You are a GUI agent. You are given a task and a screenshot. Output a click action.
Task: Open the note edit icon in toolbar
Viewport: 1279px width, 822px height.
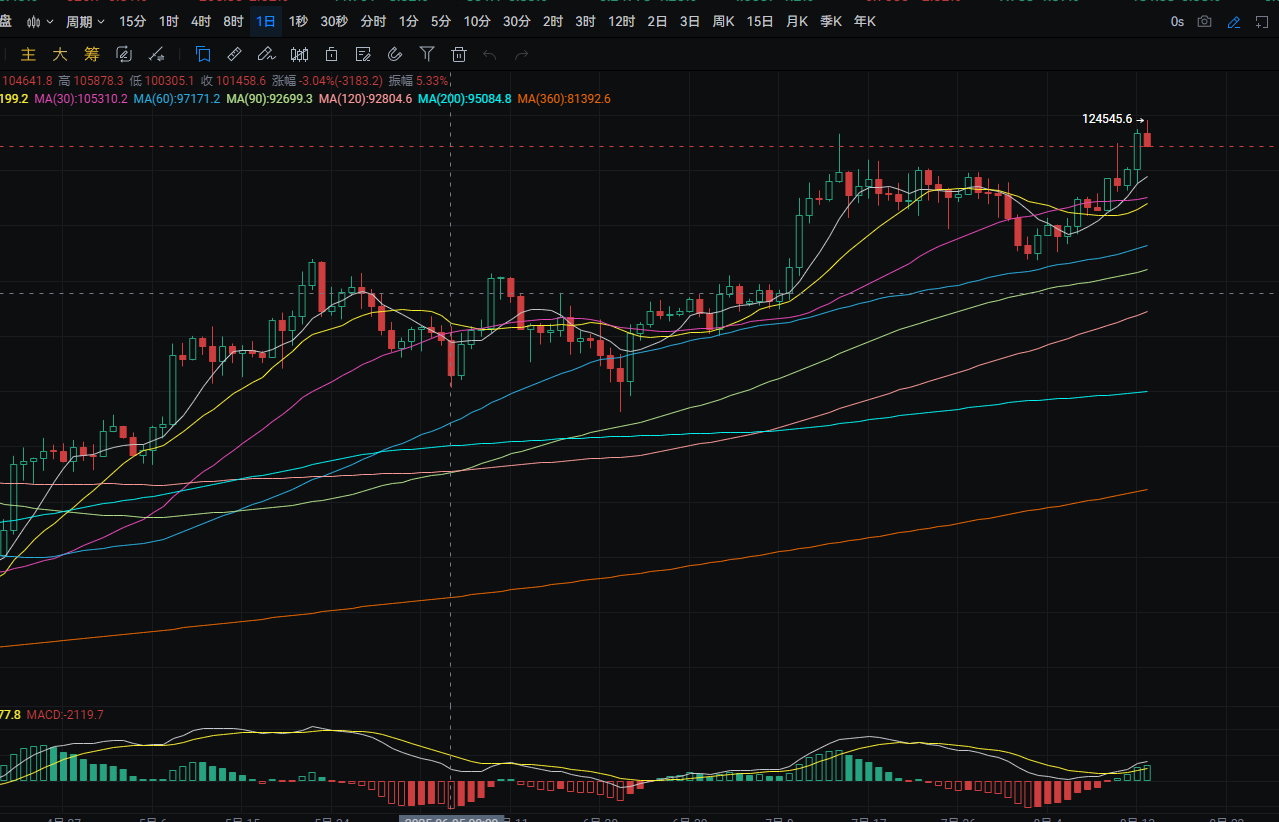click(363, 54)
